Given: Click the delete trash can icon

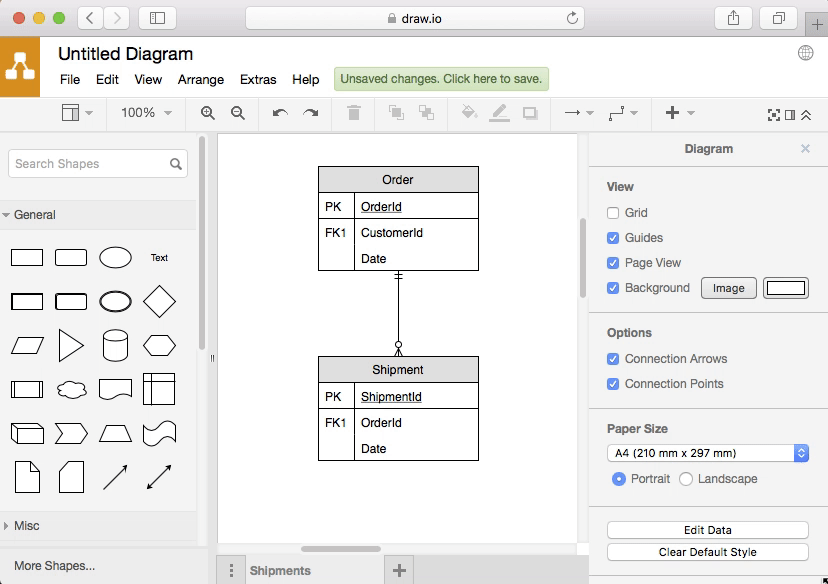Looking at the screenshot, I should pos(353,113).
